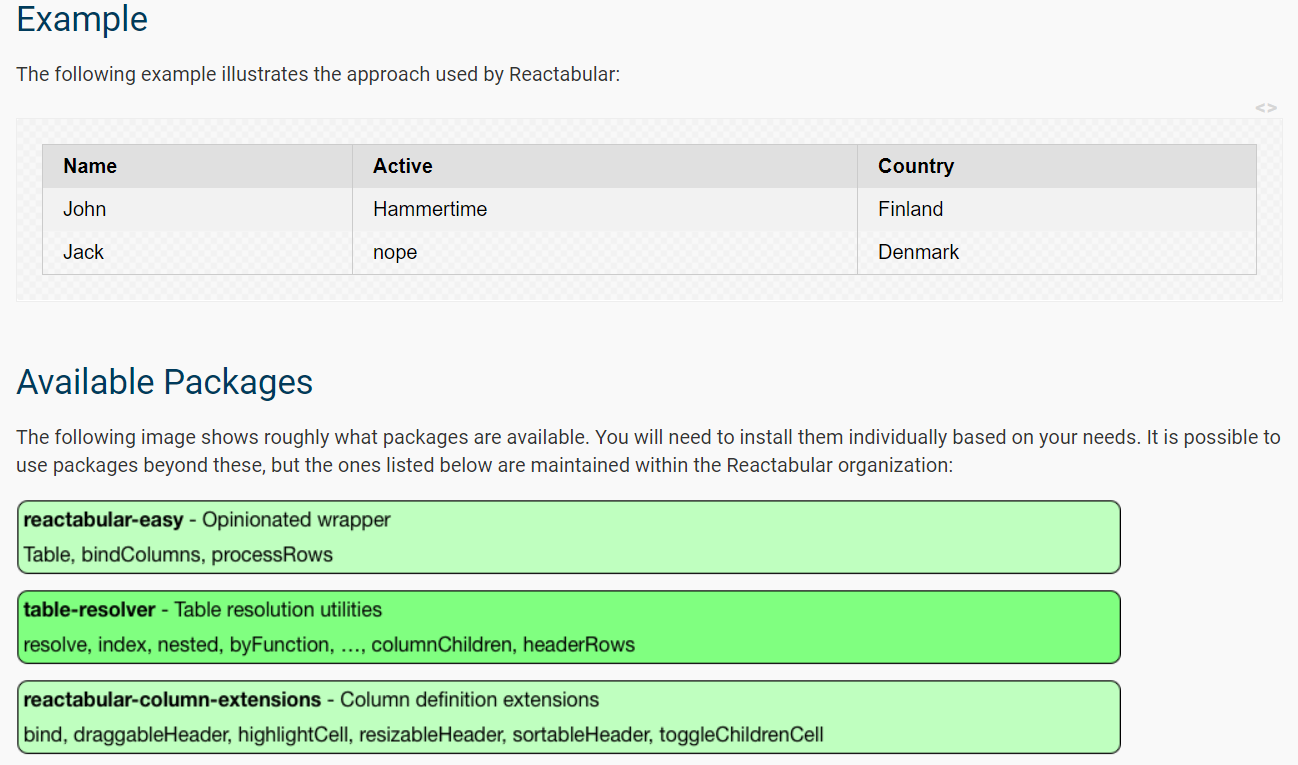The height and width of the screenshot is (765, 1298).
Task: Click the Name column header
Action: [198, 166]
